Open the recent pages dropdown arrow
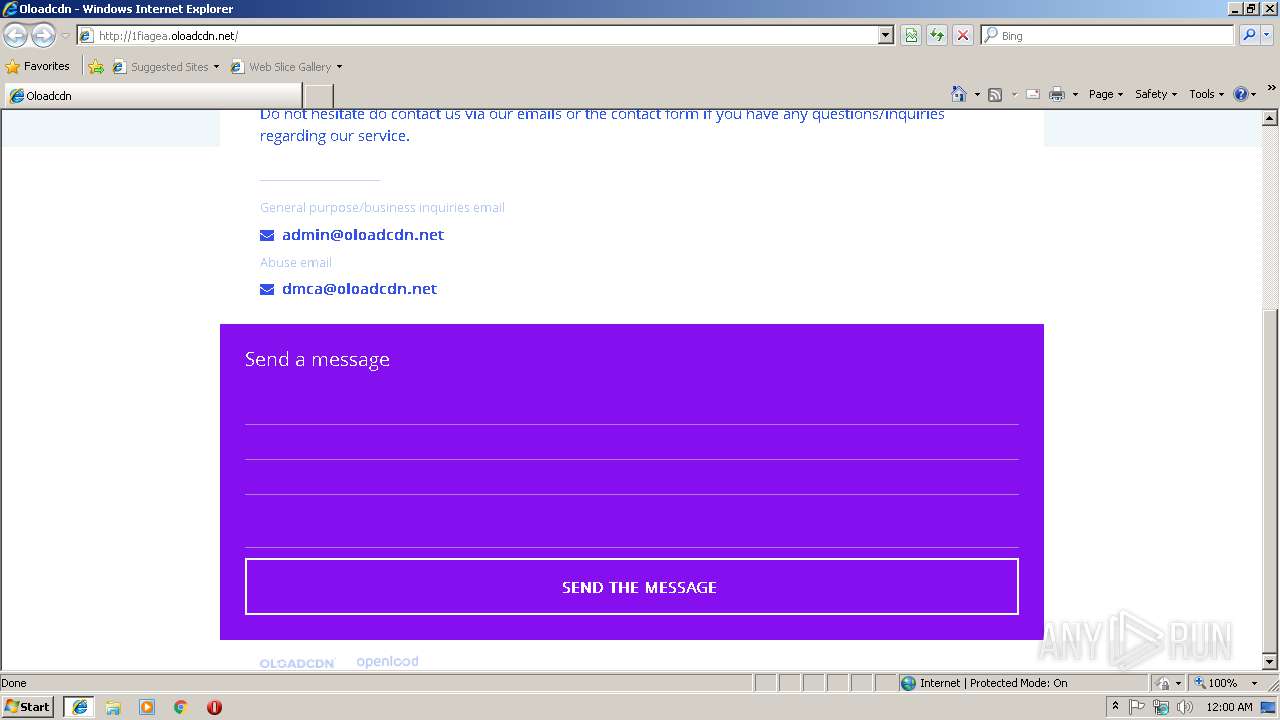 pos(65,36)
